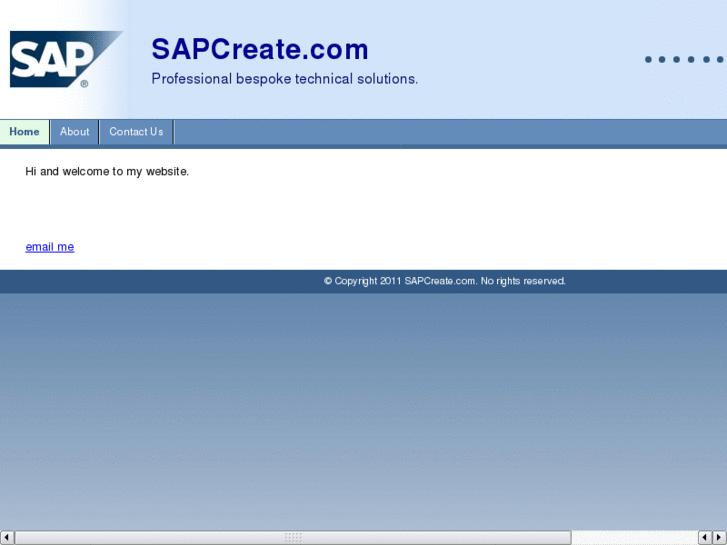Switch to the About tab
Viewport: 727px width, 545px height.
74,132
